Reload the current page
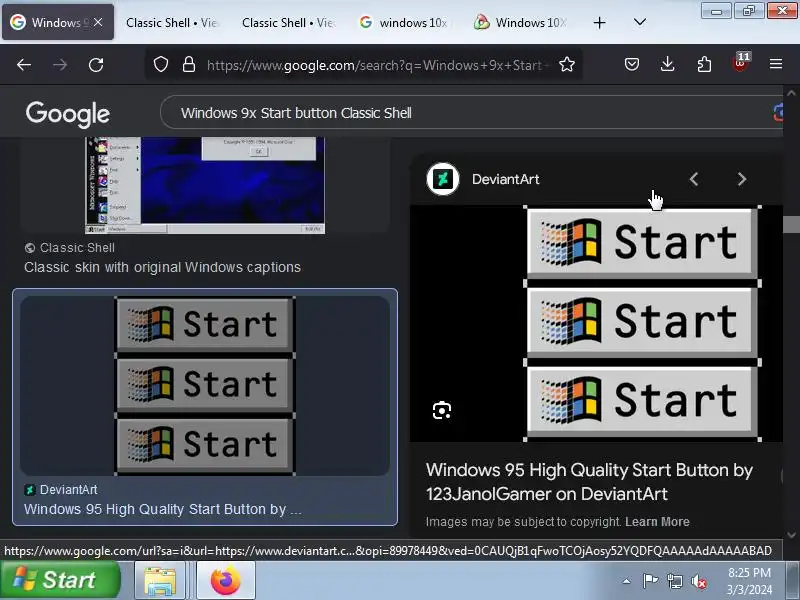This screenshot has width=800, height=600. tap(96, 65)
